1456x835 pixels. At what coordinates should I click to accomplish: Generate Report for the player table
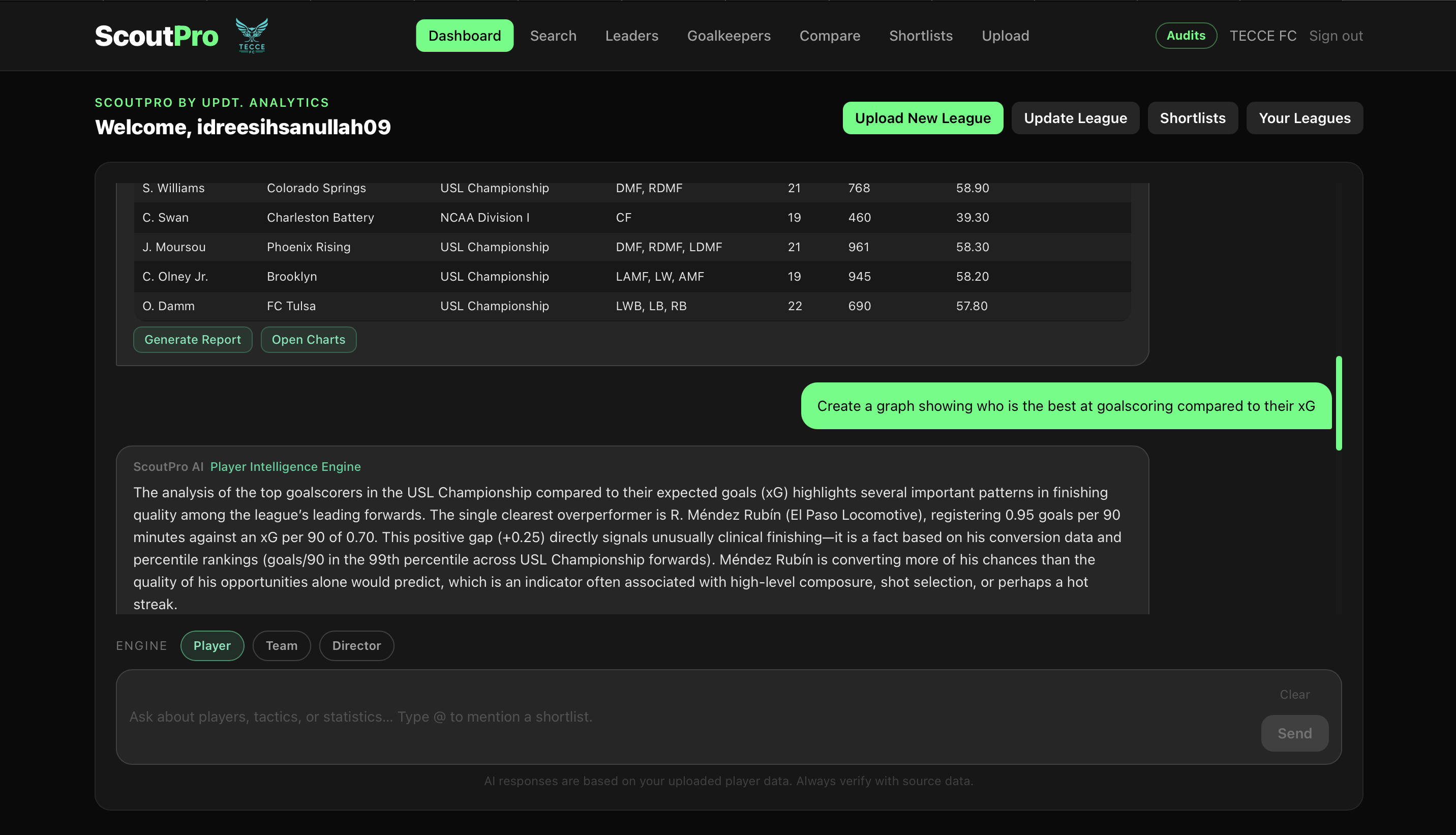[193, 340]
